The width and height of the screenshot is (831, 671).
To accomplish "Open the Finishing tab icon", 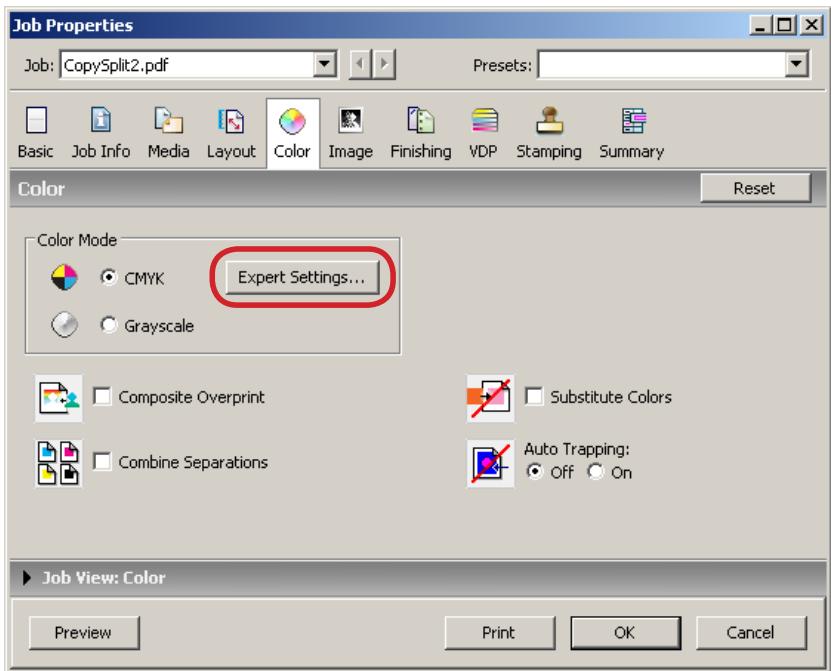I will coord(421,120).
